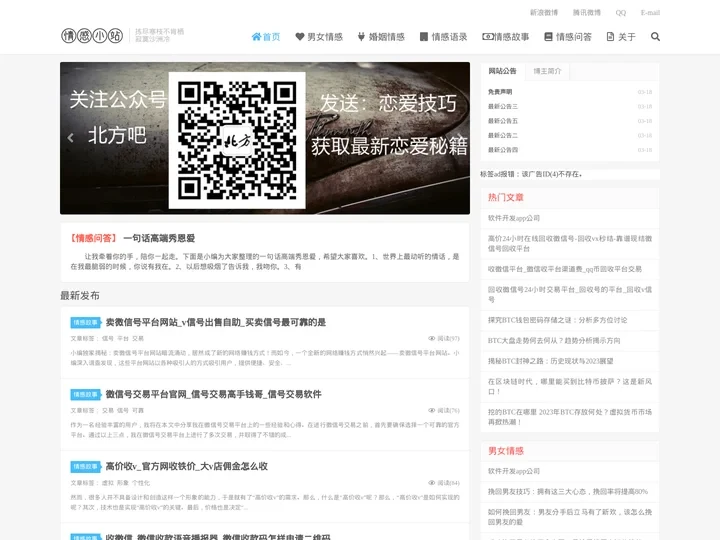Click 情感故事 badge beside 高价收v article
720x540 pixels.
(85, 467)
